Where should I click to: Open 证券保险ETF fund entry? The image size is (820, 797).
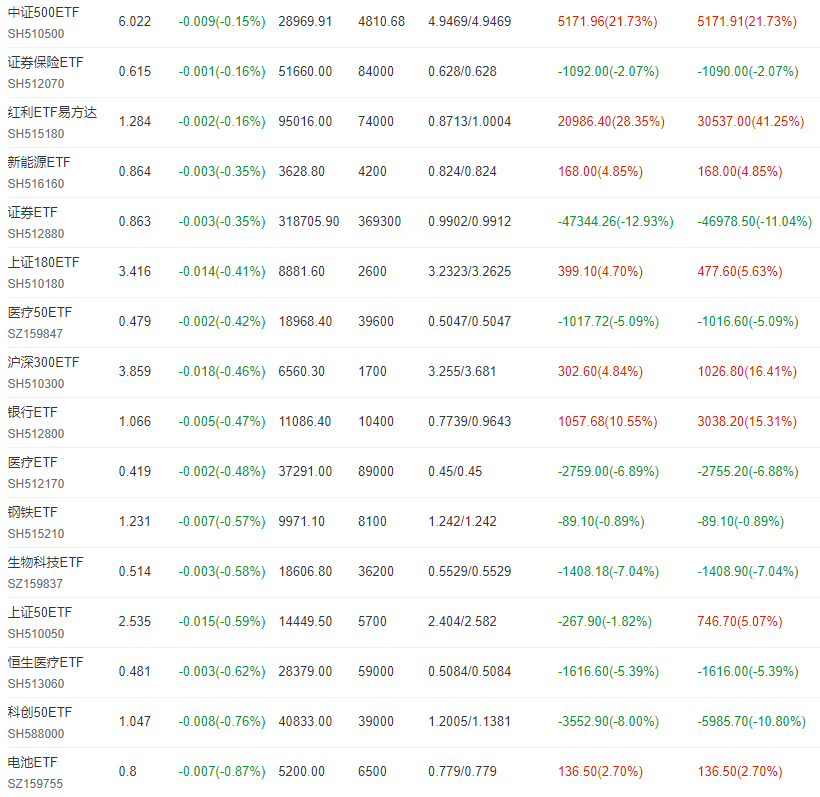pos(45,63)
